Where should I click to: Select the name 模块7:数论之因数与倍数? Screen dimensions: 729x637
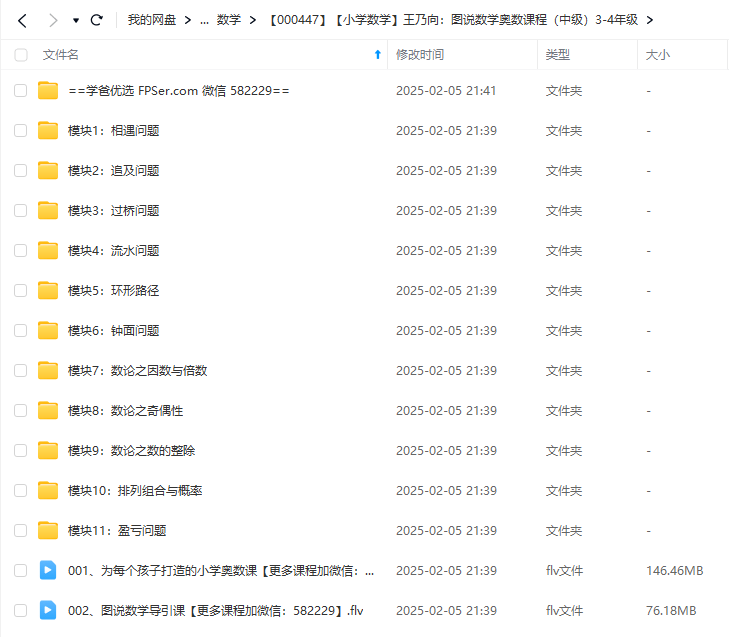(x=138, y=370)
